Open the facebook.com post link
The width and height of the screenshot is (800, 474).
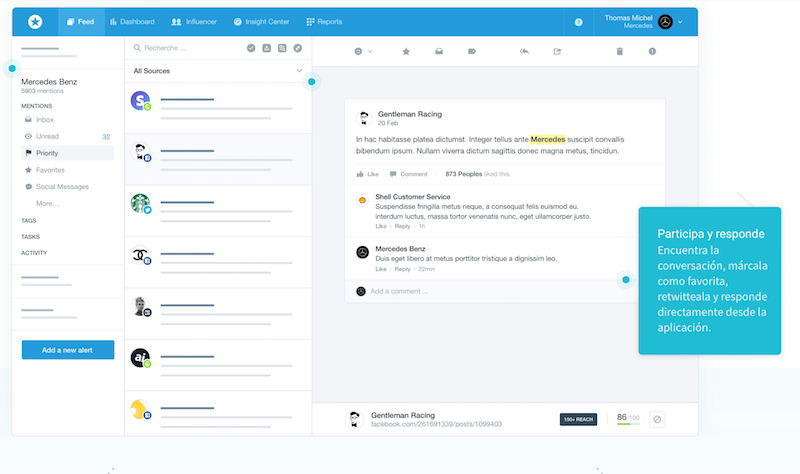point(436,424)
